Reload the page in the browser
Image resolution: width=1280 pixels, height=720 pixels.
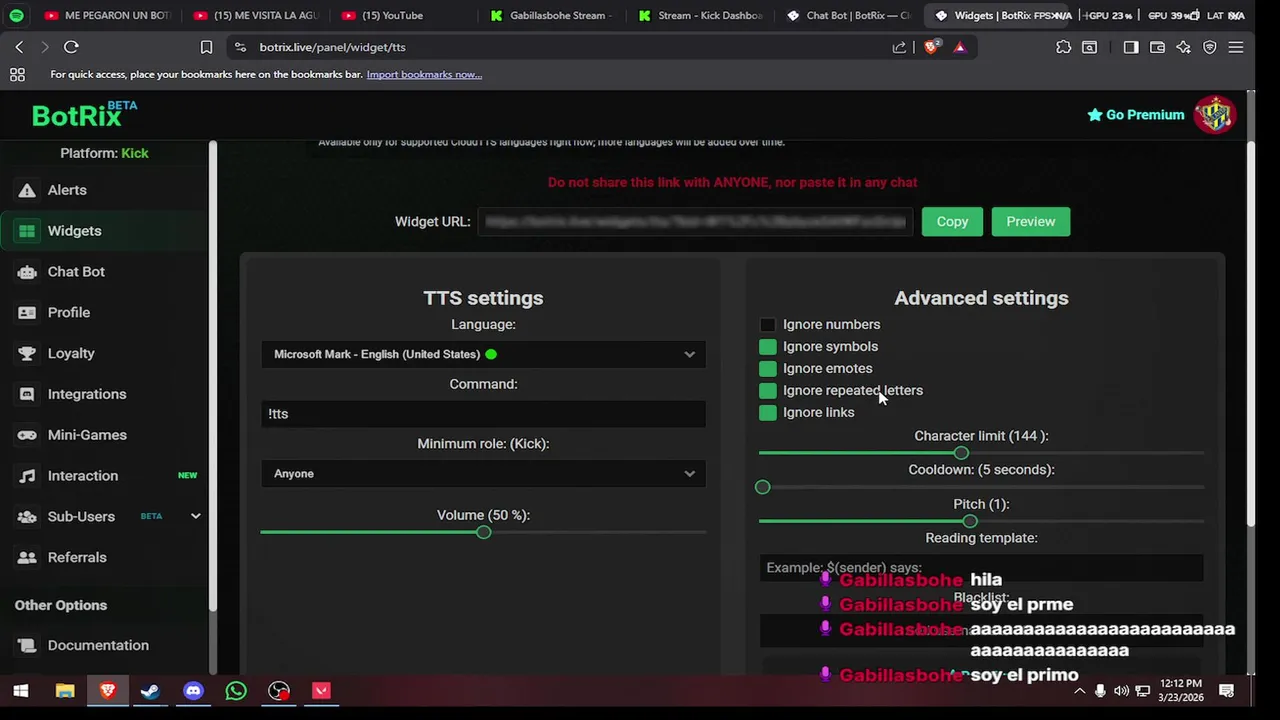pos(71,47)
